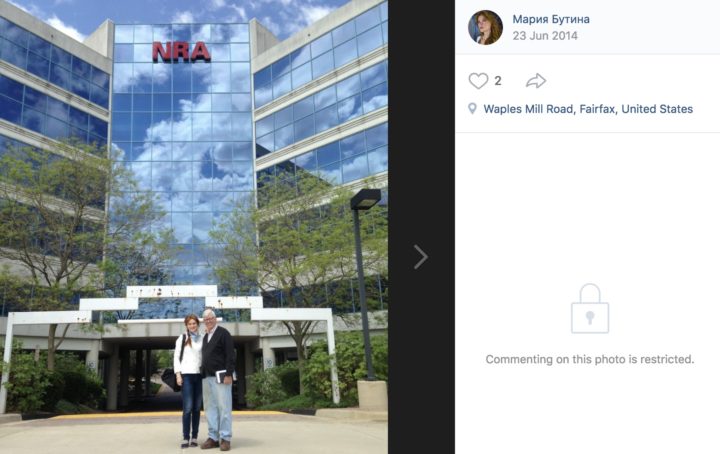View who liked via the count 2
The width and height of the screenshot is (720, 454).
coord(498,81)
